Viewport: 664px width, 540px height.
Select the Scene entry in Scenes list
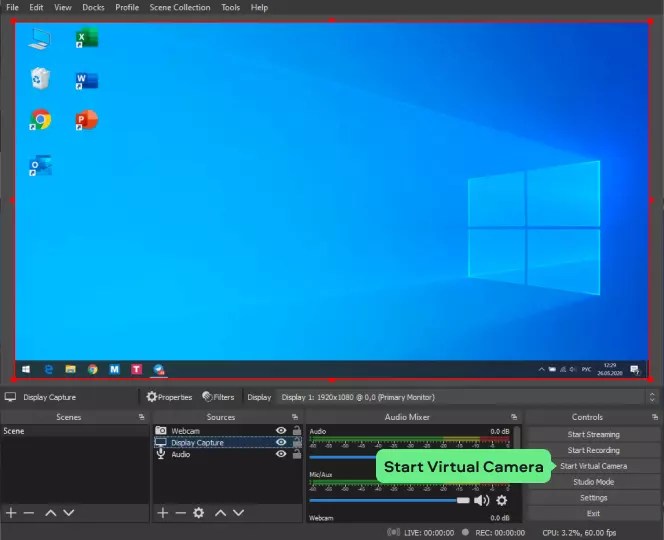click(x=75, y=431)
